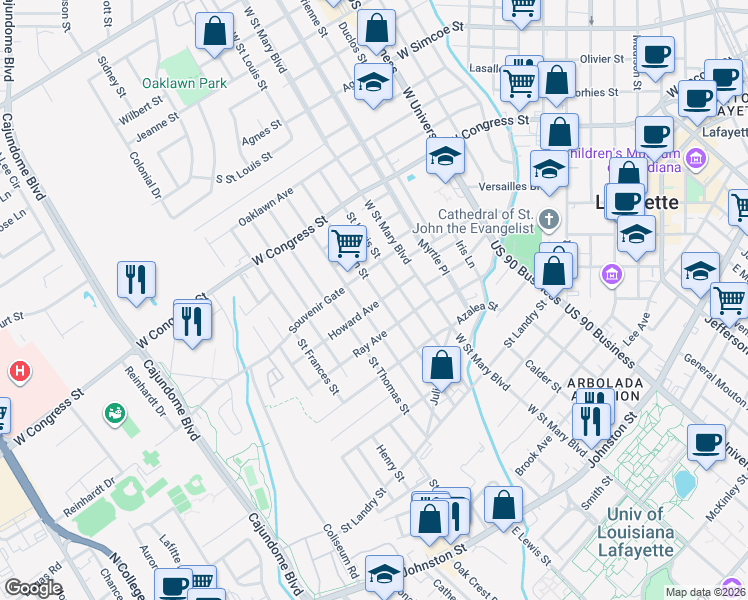Click shopping cart pin above Jefferson St label
The image size is (748, 600).
point(729,302)
